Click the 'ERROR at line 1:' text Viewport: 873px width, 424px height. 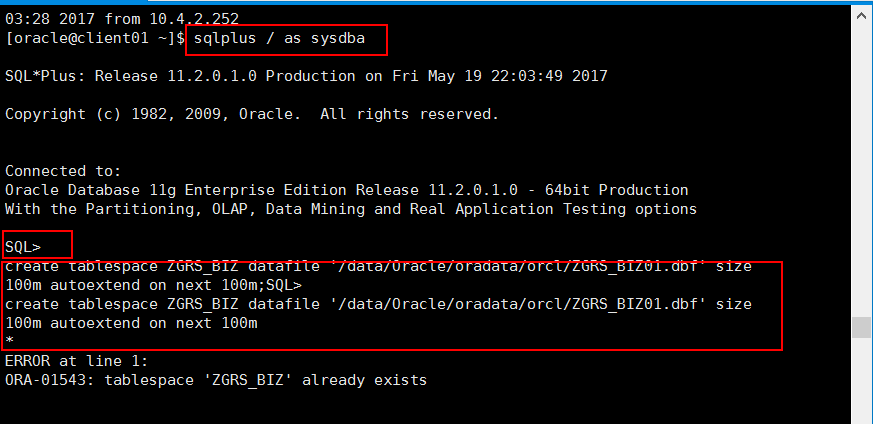pyautogui.click(x=76, y=361)
